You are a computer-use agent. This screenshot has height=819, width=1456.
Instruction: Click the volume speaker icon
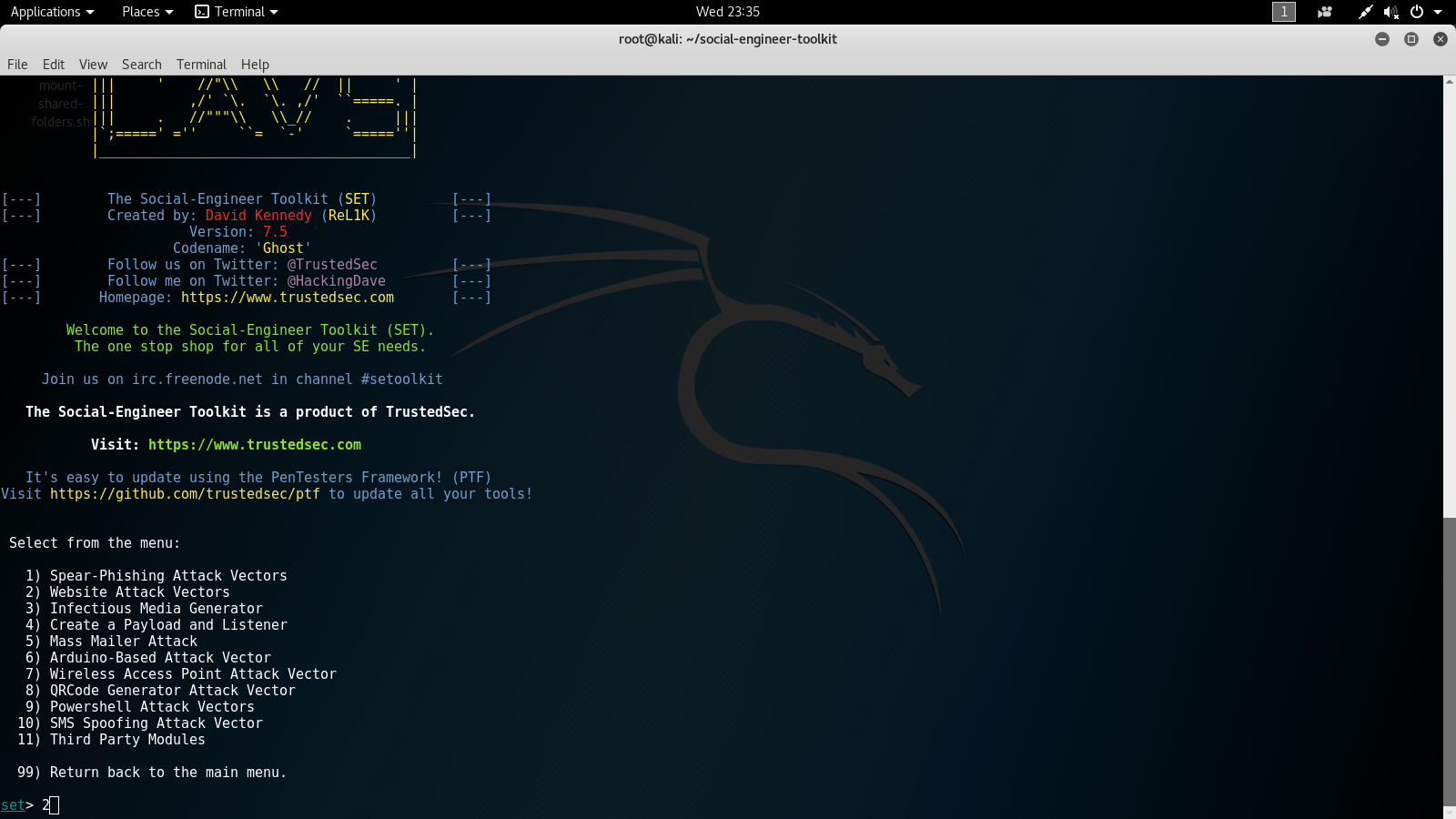(x=1390, y=12)
